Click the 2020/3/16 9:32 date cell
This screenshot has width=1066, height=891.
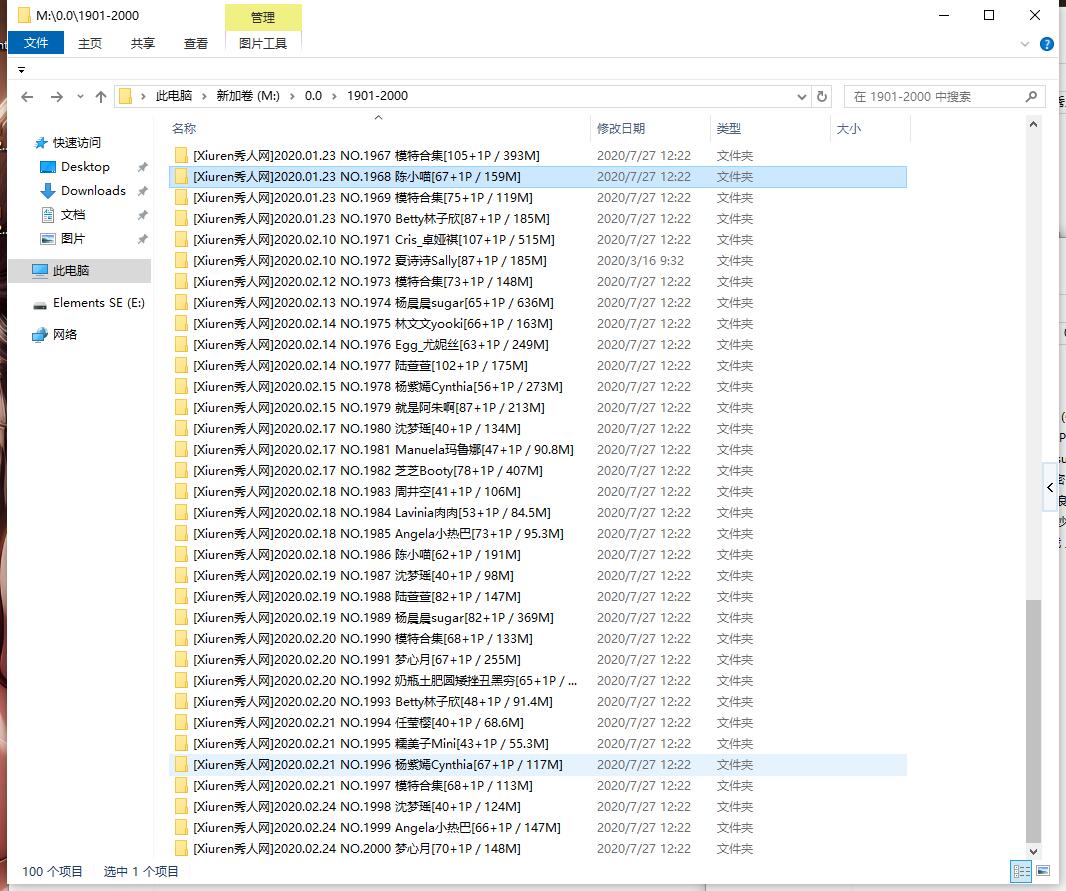(x=640, y=261)
